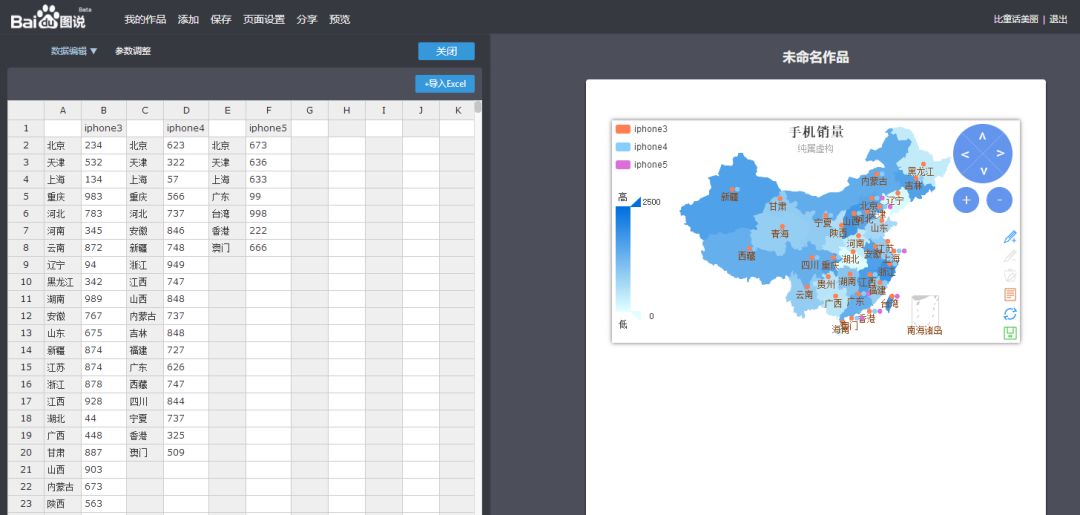Click cell containing iphone4
Screen dimensions: 1080x515
pyautogui.click(x=186, y=128)
